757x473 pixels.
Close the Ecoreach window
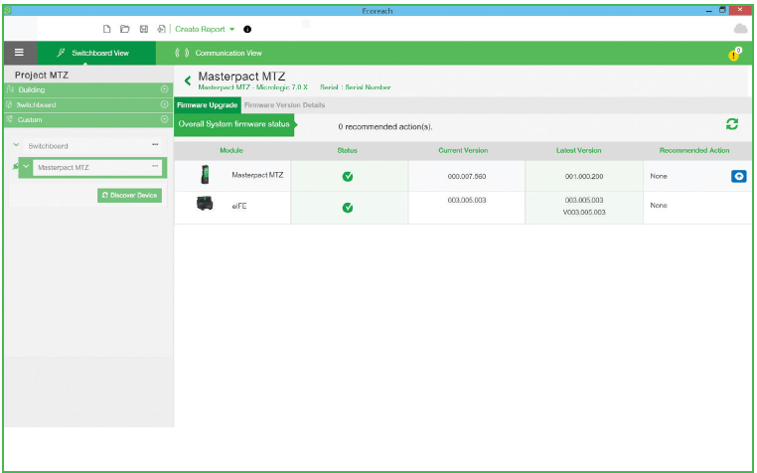pyautogui.click(x=740, y=10)
